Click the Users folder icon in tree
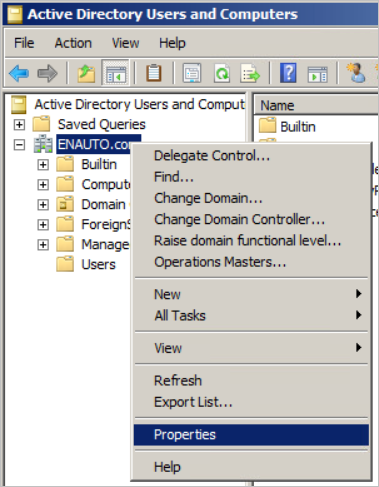The height and width of the screenshot is (487, 379). [x=65, y=264]
